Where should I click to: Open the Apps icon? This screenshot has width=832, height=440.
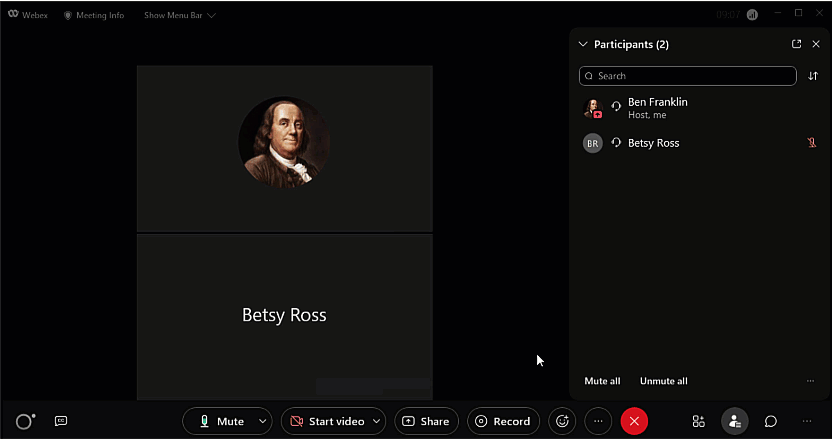pyautogui.click(x=699, y=421)
